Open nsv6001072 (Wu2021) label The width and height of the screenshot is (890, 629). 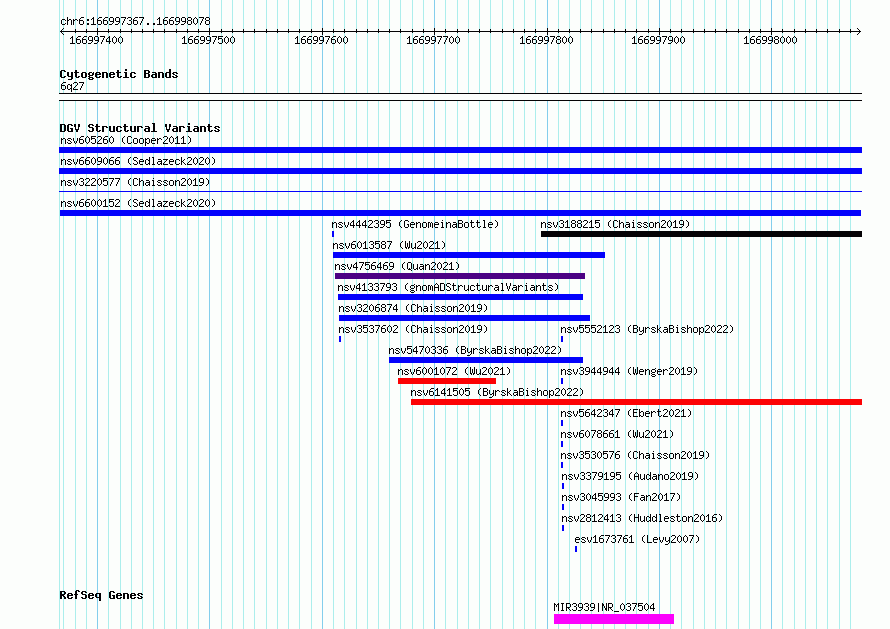(x=454, y=371)
